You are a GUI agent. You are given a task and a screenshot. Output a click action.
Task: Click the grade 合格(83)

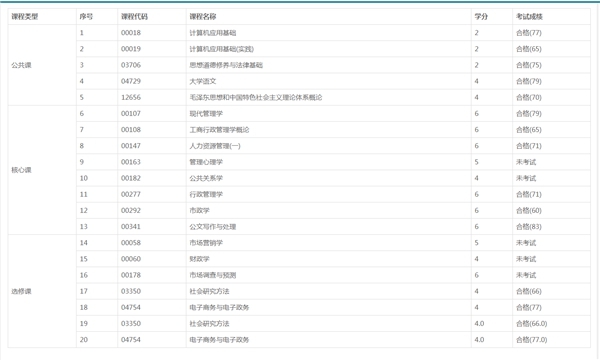pyautogui.click(x=529, y=226)
